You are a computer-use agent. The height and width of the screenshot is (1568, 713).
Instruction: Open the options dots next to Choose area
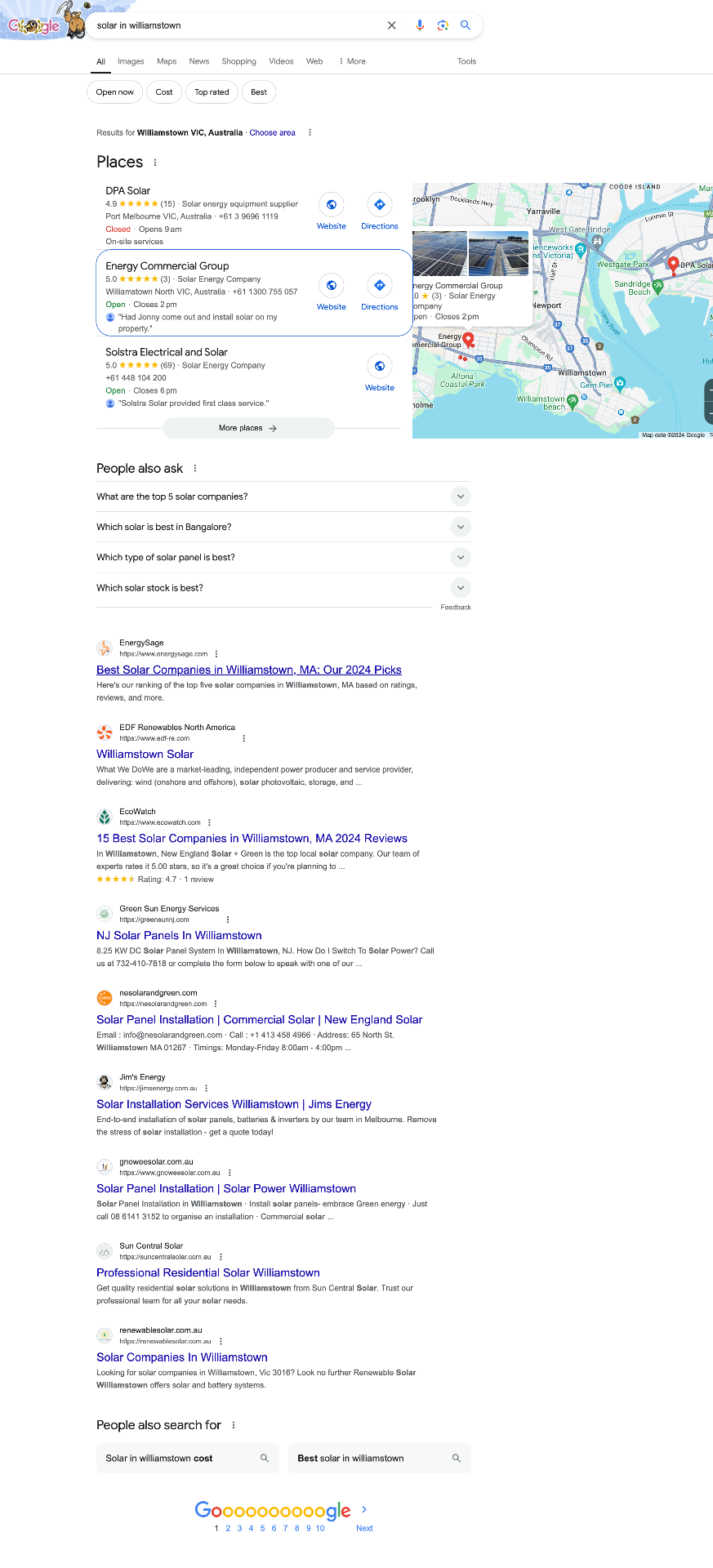pyautogui.click(x=310, y=132)
